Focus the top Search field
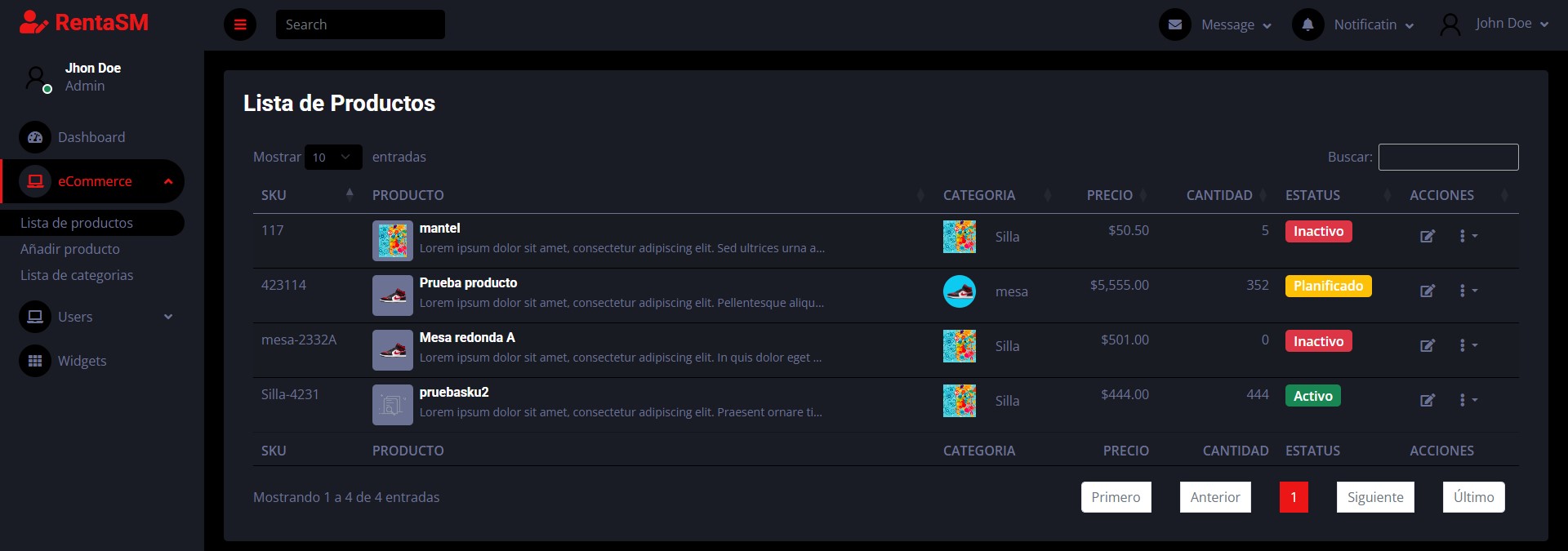Image resolution: width=1568 pixels, height=551 pixels. [x=360, y=24]
